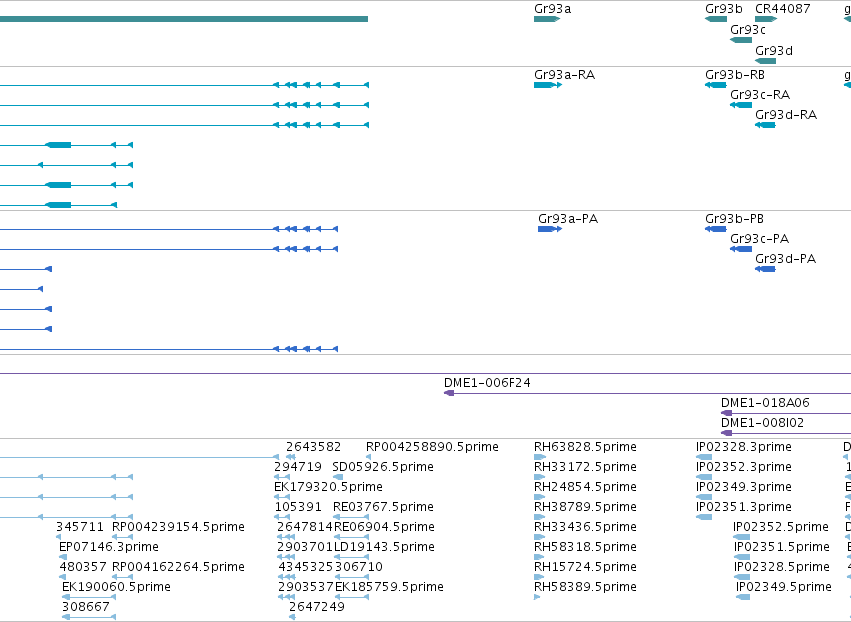Select the CR44087 gene feature

pos(766,19)
